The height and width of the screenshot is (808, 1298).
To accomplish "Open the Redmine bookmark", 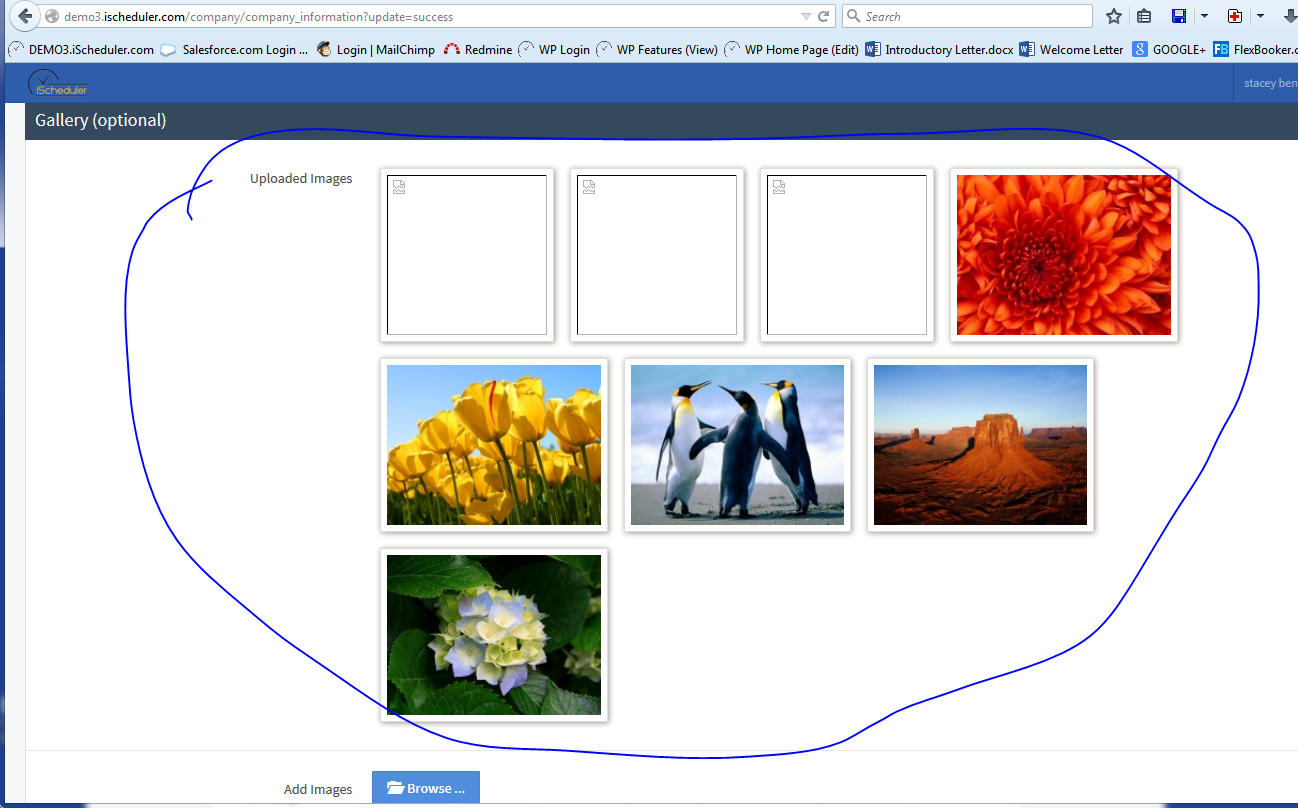I will [x=478, y=49].
